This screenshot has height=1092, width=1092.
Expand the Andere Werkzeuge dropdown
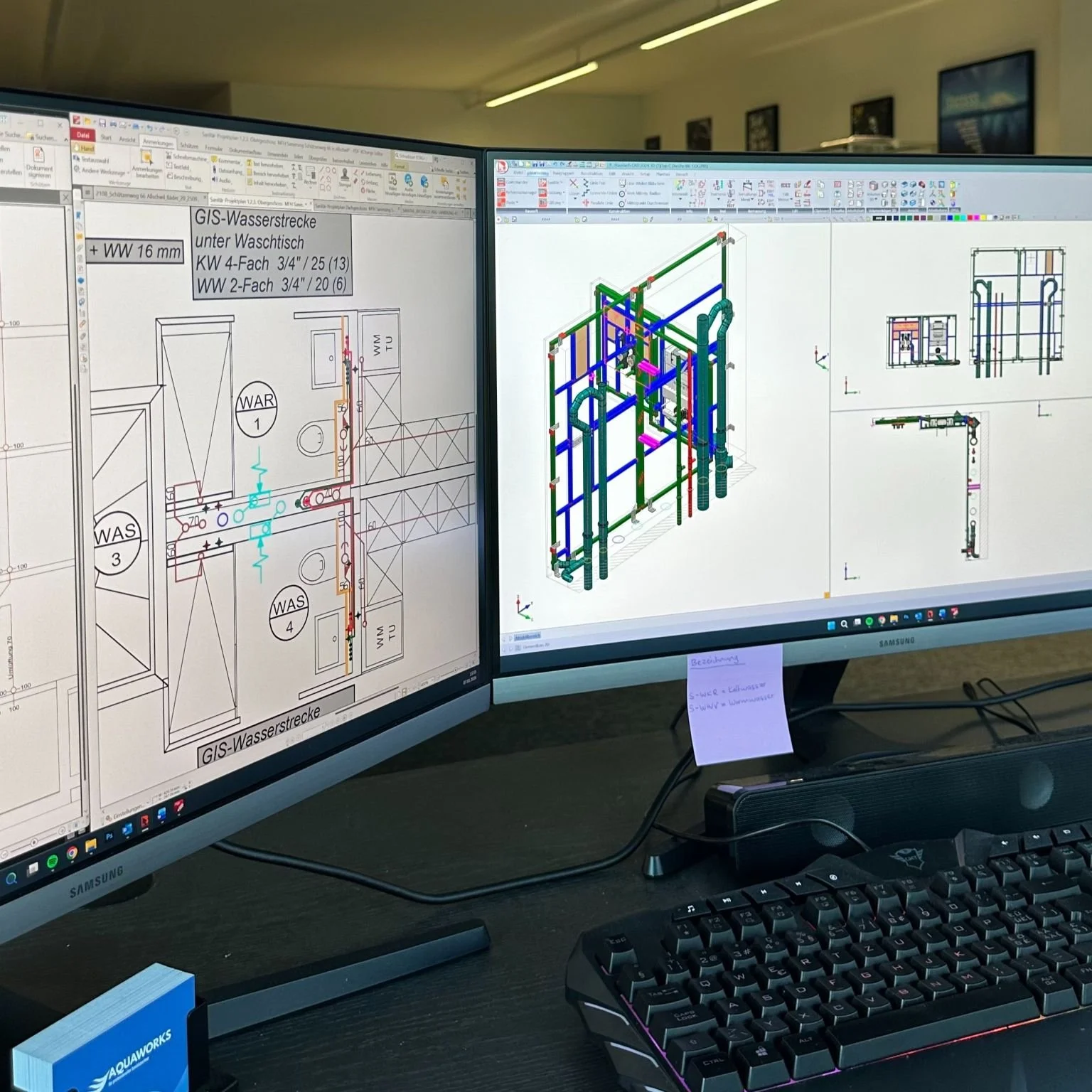pos(101,171)
